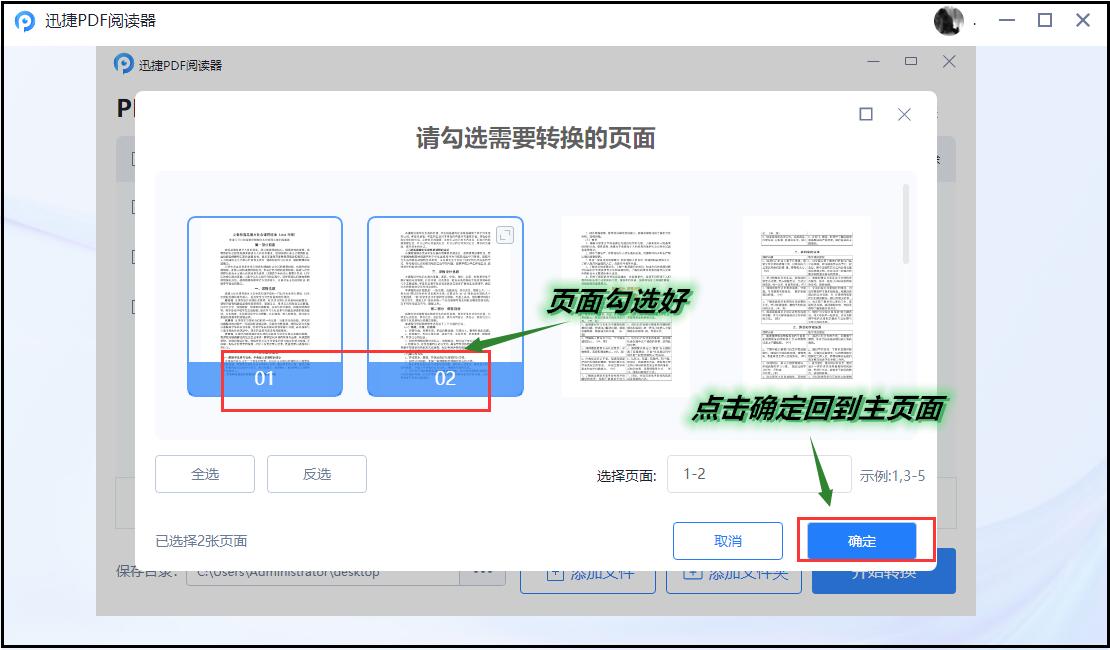Click 反选 to invert the selection

317,474
